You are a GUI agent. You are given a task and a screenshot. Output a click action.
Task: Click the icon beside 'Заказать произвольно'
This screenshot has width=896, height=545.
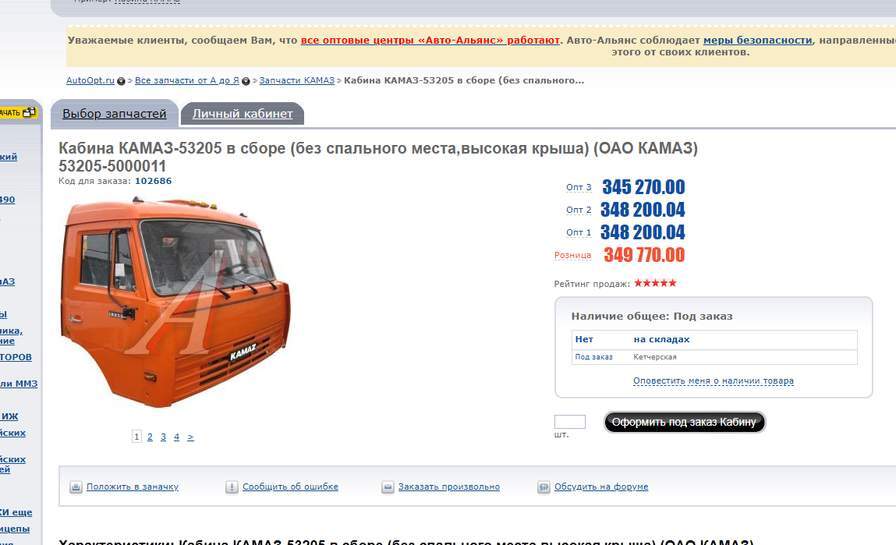387,487
